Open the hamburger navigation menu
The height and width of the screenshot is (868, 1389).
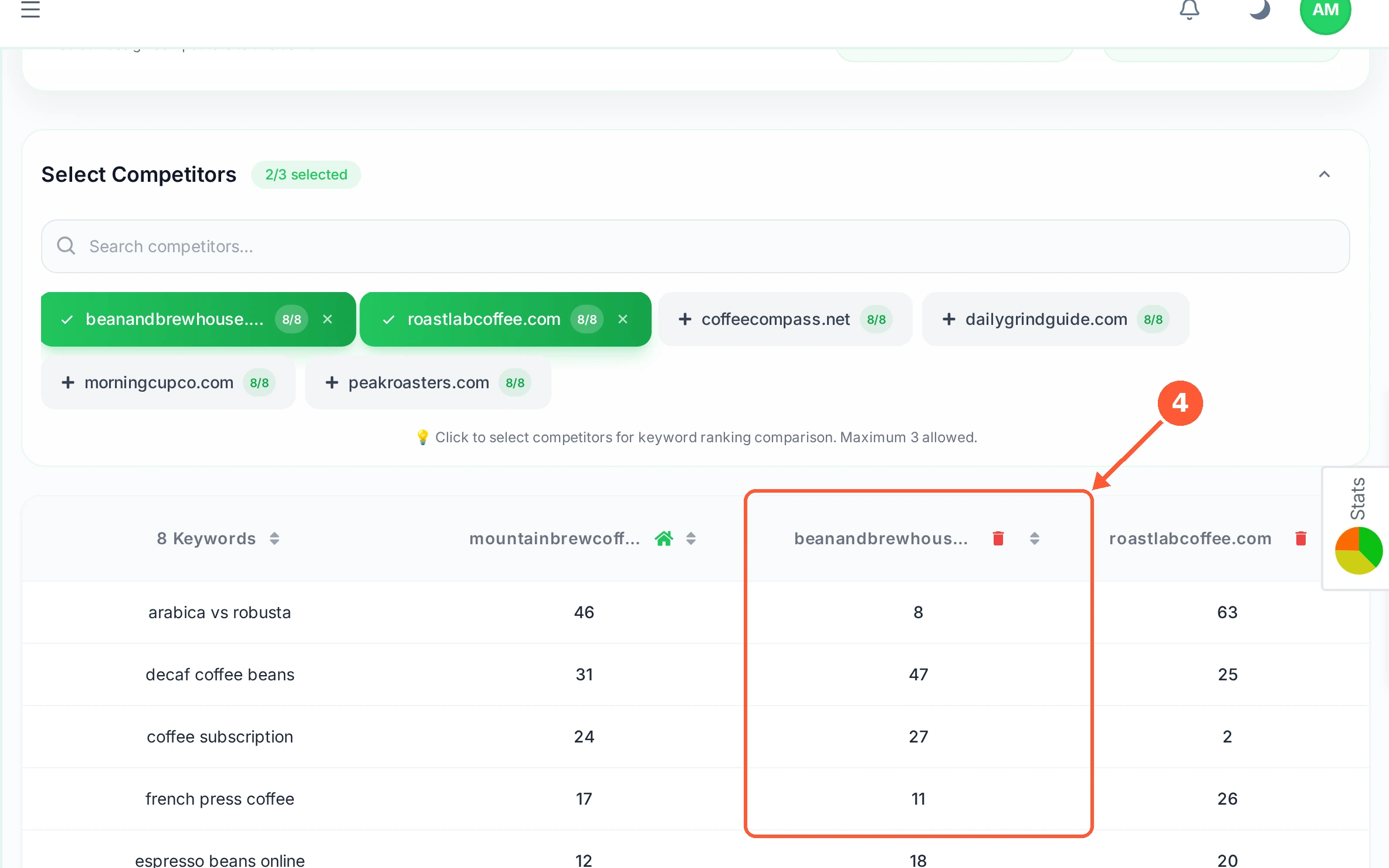(31, 9)
